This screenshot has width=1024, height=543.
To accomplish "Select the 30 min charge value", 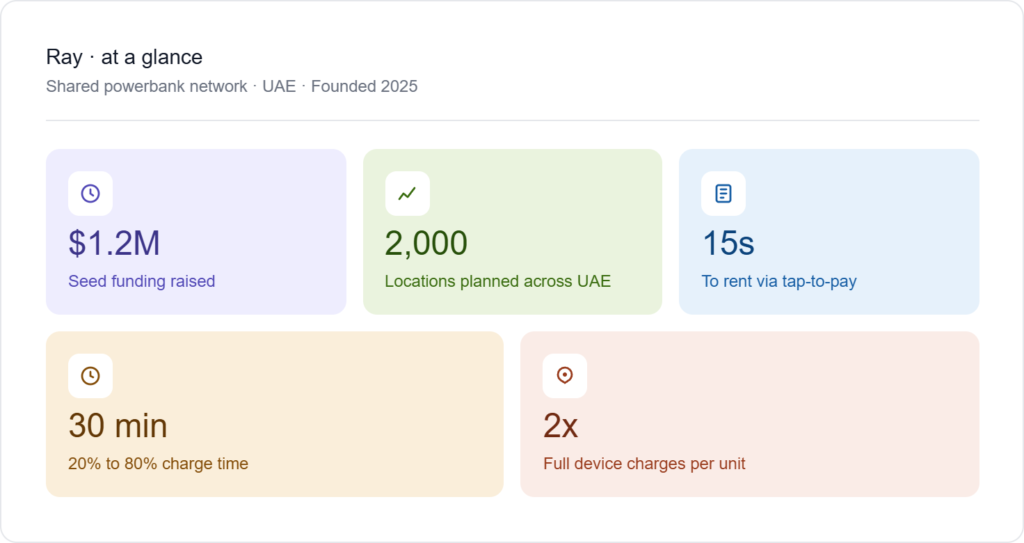I will [118, 426].
